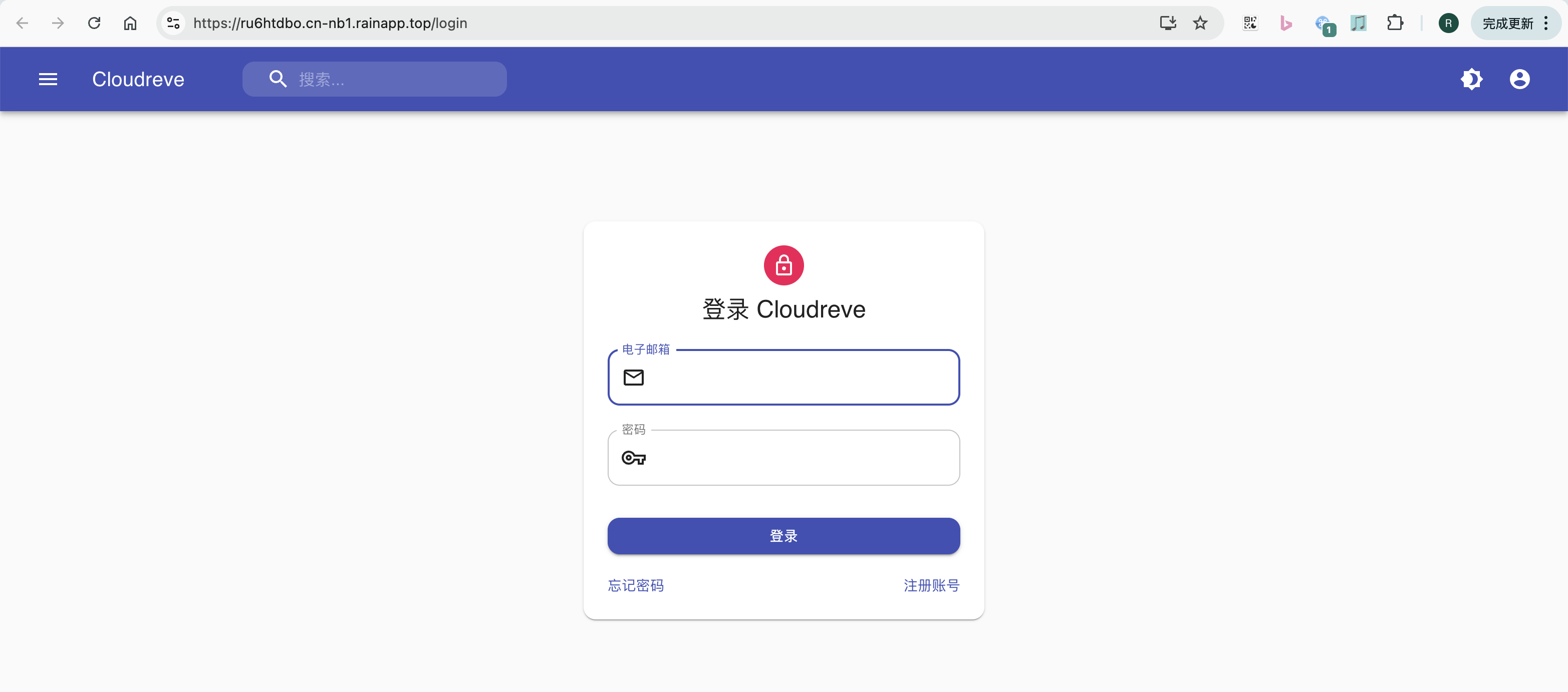The image size is (1568, 692).
Task: Open the Bing extension icon
Action: tap(1285, 23)
